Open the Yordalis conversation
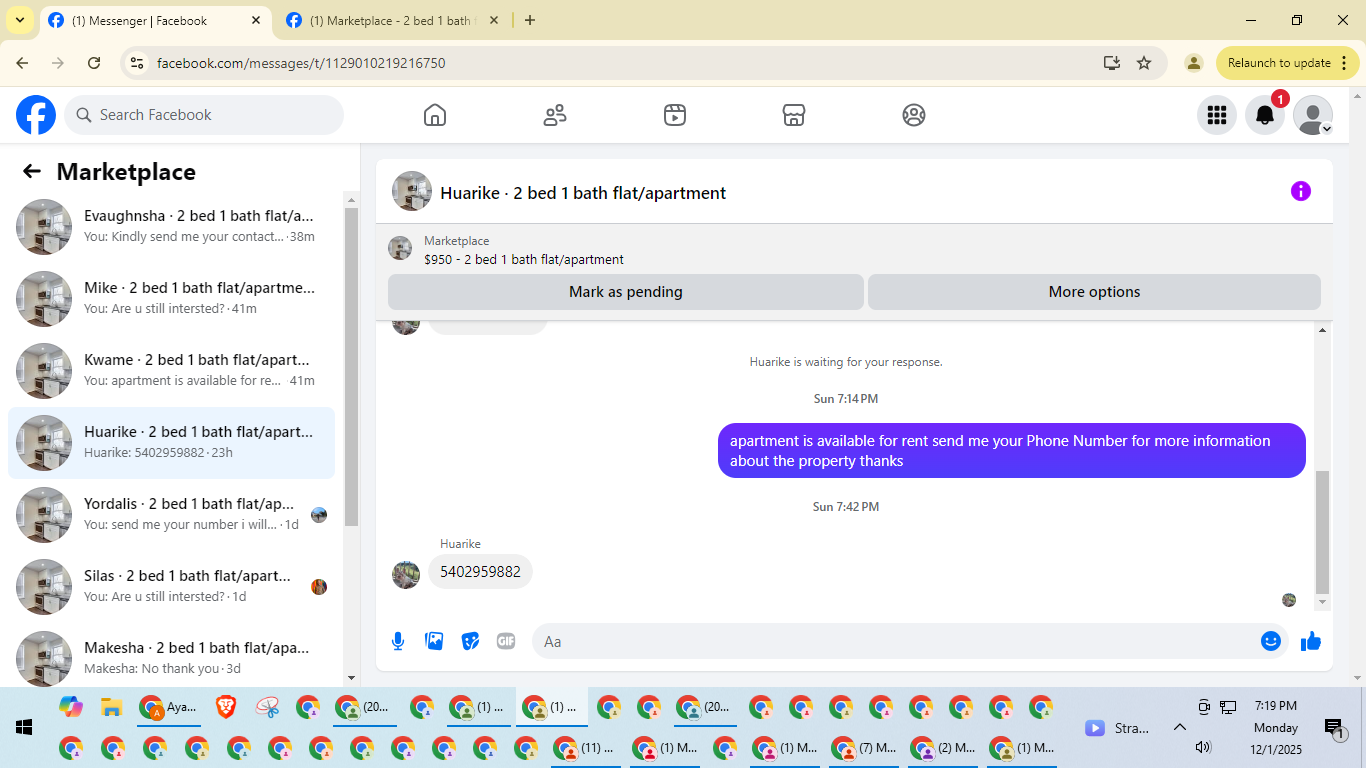1366x768 pixels. 171,515
